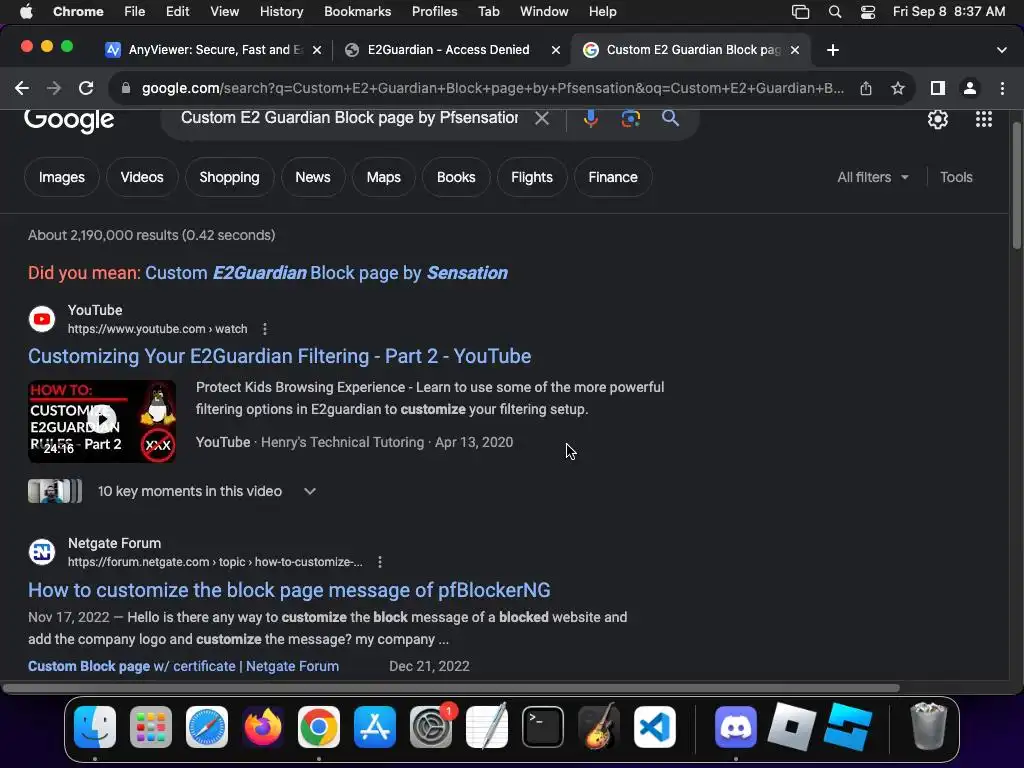Image resolution: width=1024 pixels, height=768 pixels.
Task: Bookmark this page with the star icon
Action: (x=898, y=88)
